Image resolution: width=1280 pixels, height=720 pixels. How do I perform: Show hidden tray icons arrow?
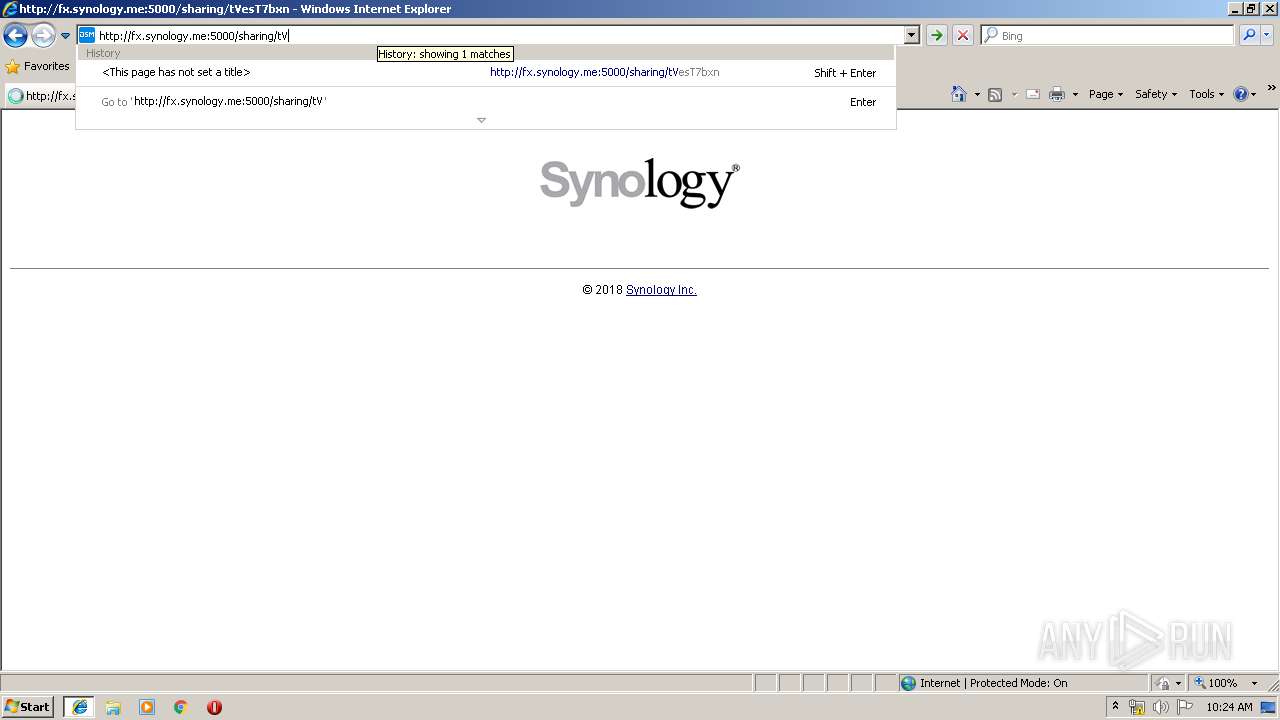(1116, 707)
